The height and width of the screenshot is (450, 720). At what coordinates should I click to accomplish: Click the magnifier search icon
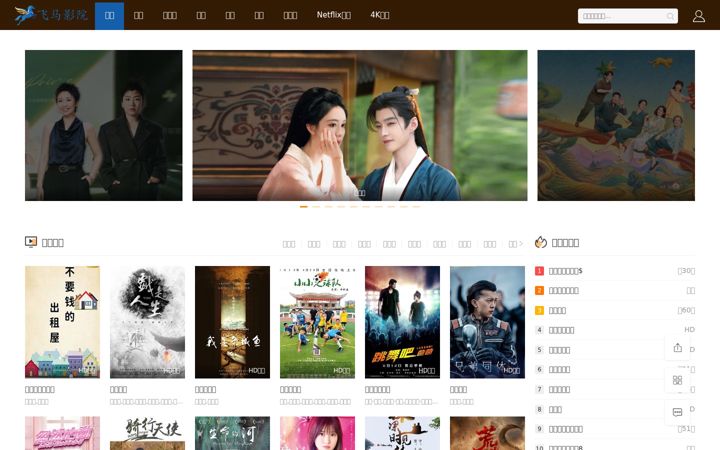[670, 16]
